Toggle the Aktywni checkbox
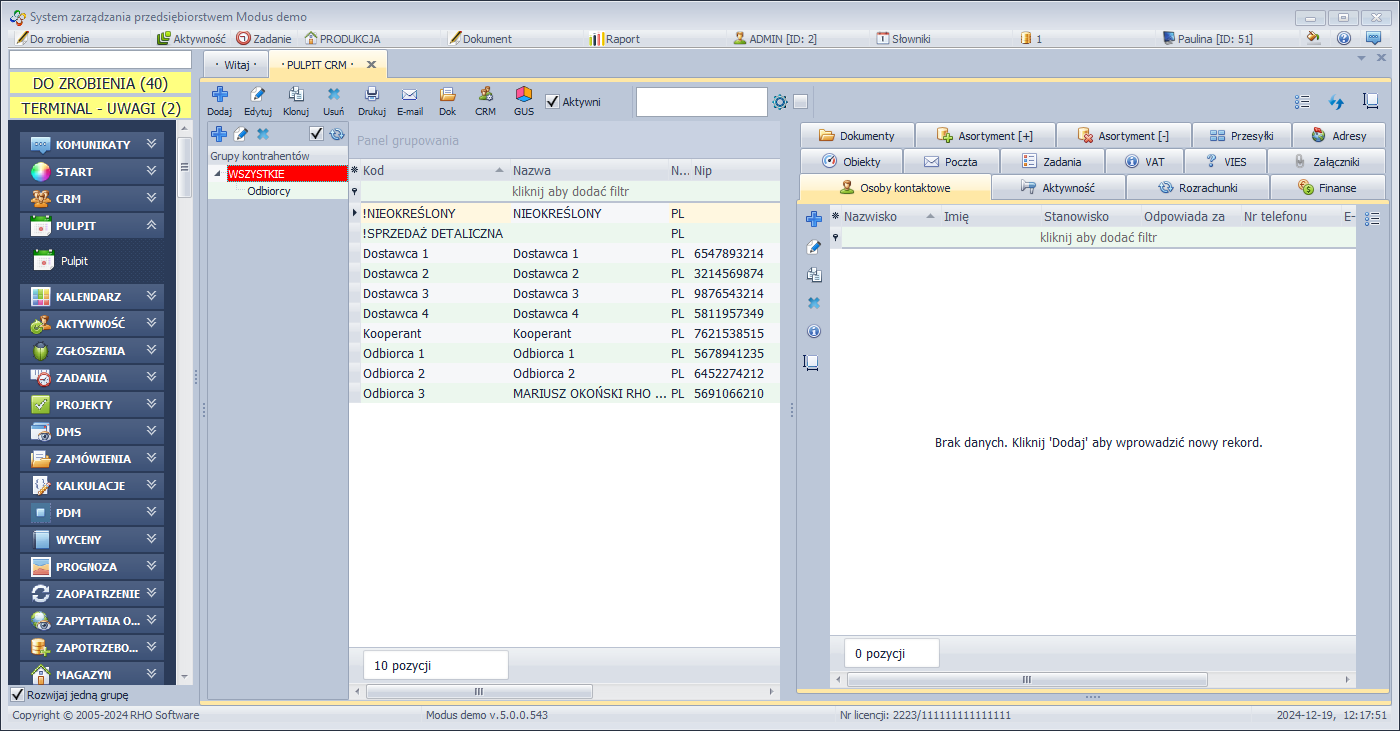1400x731 pixels. (552, 101)
